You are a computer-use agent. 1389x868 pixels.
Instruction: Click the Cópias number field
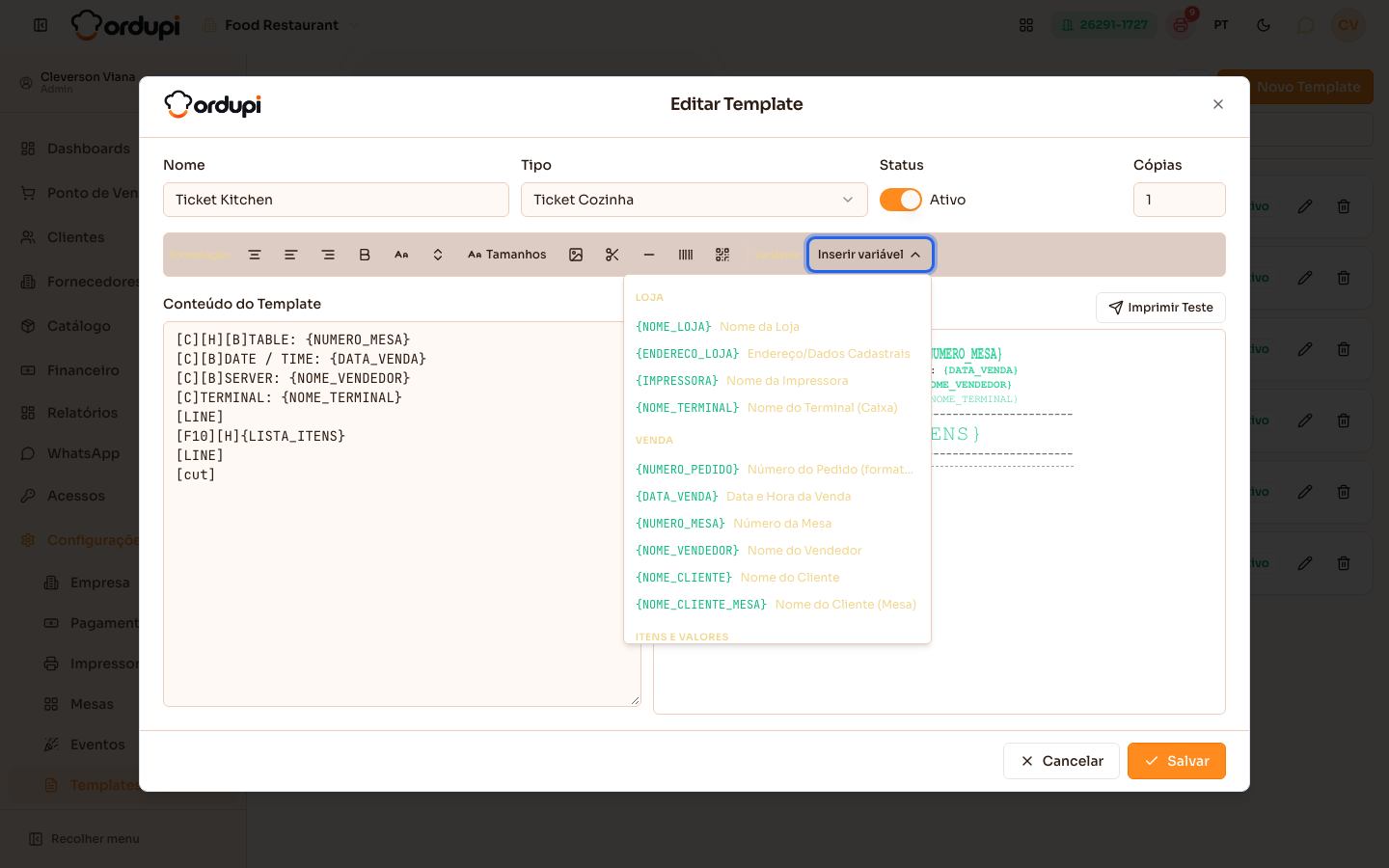point(1180,200)
